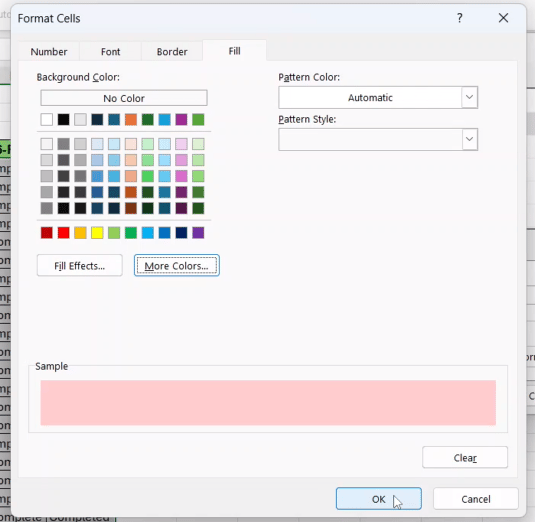Open the Font tab
The height and width of the screenshot is (522, 535).
pos(111,52)
